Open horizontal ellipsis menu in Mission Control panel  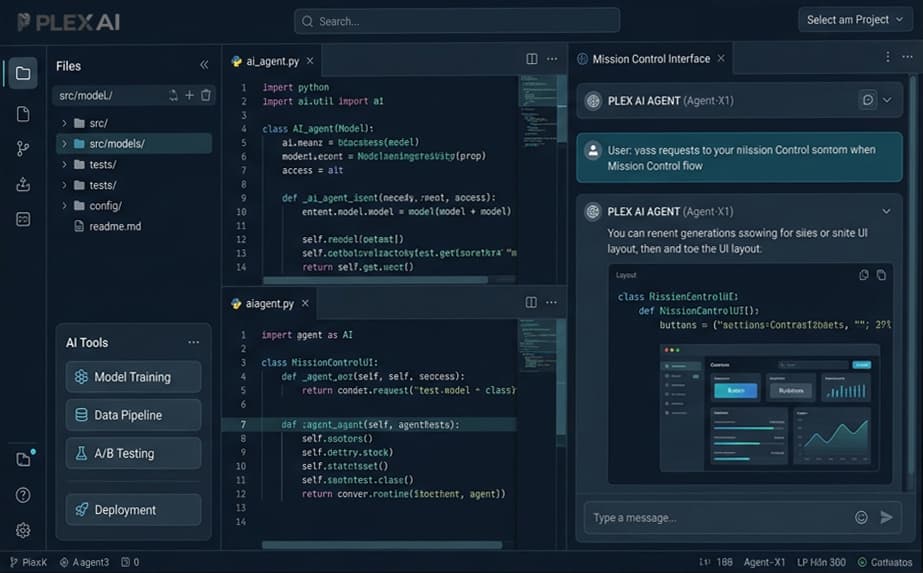point(907,57)
